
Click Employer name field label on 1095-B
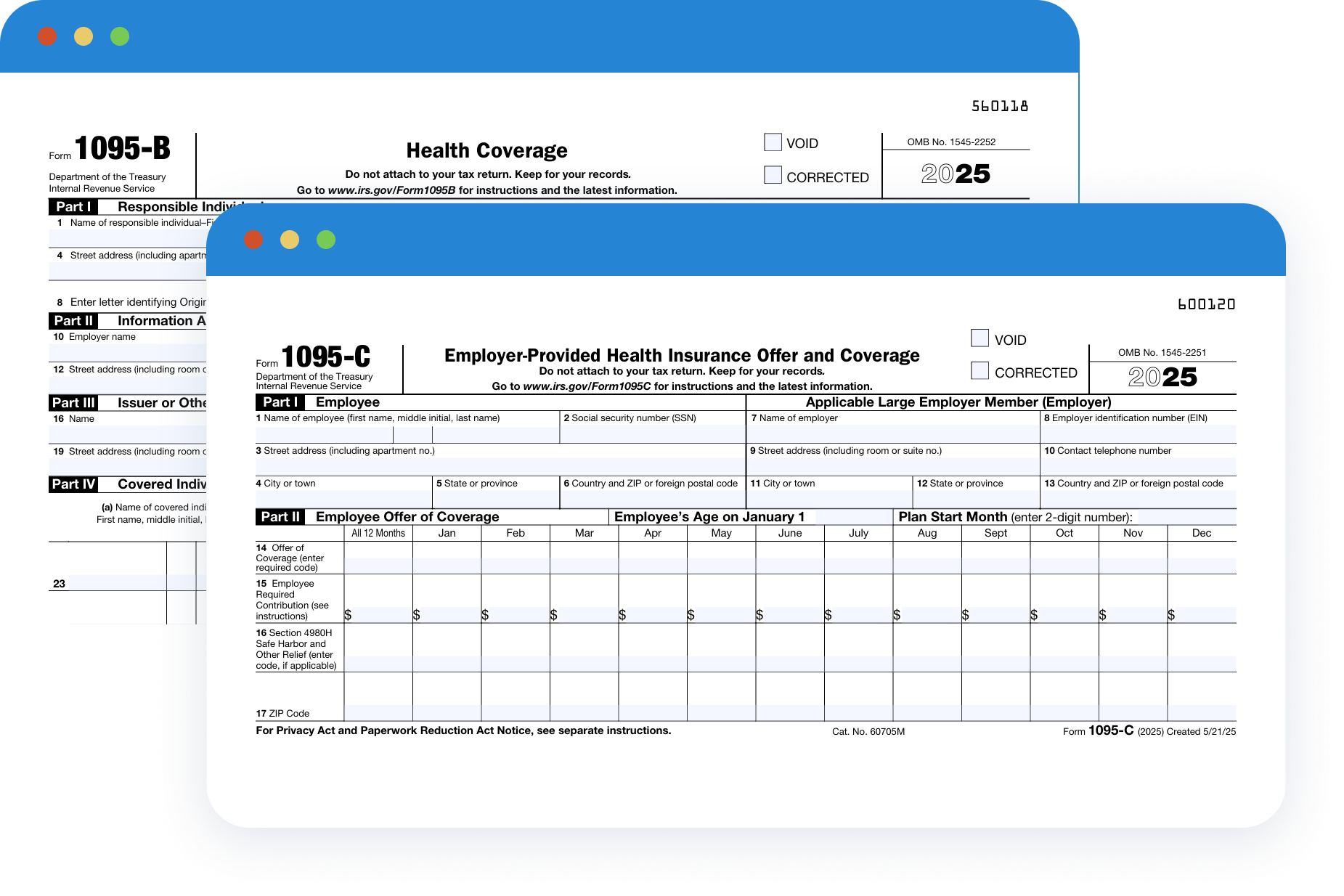(102, 337)
